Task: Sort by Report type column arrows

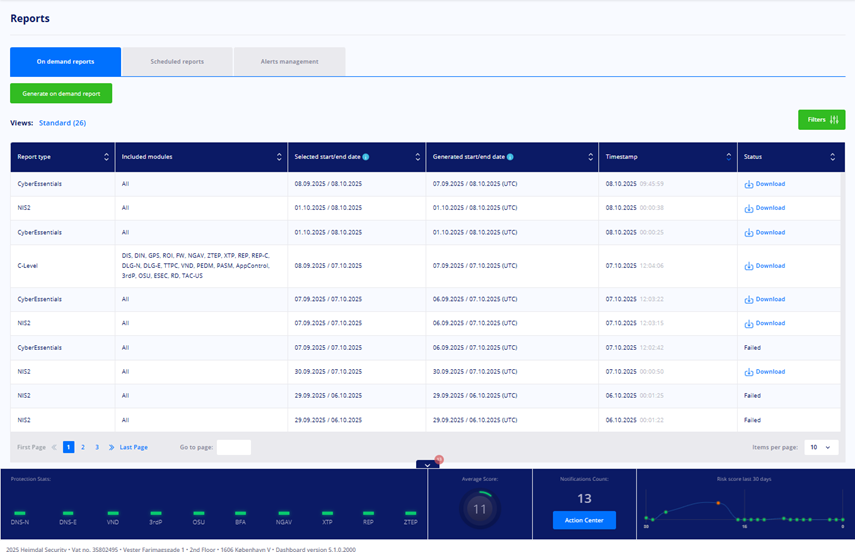Action: 106,157
